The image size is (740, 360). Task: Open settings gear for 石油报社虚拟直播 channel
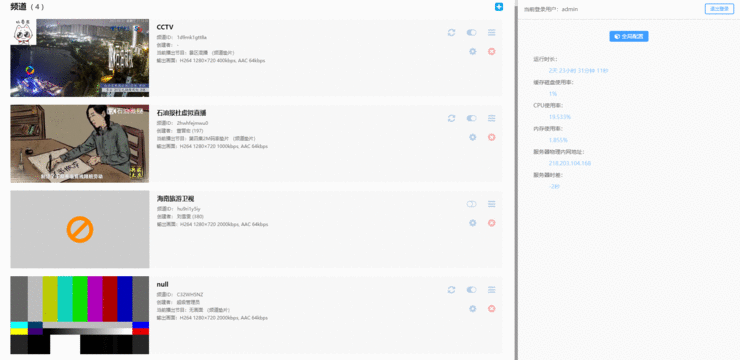(x=472, y=137)
